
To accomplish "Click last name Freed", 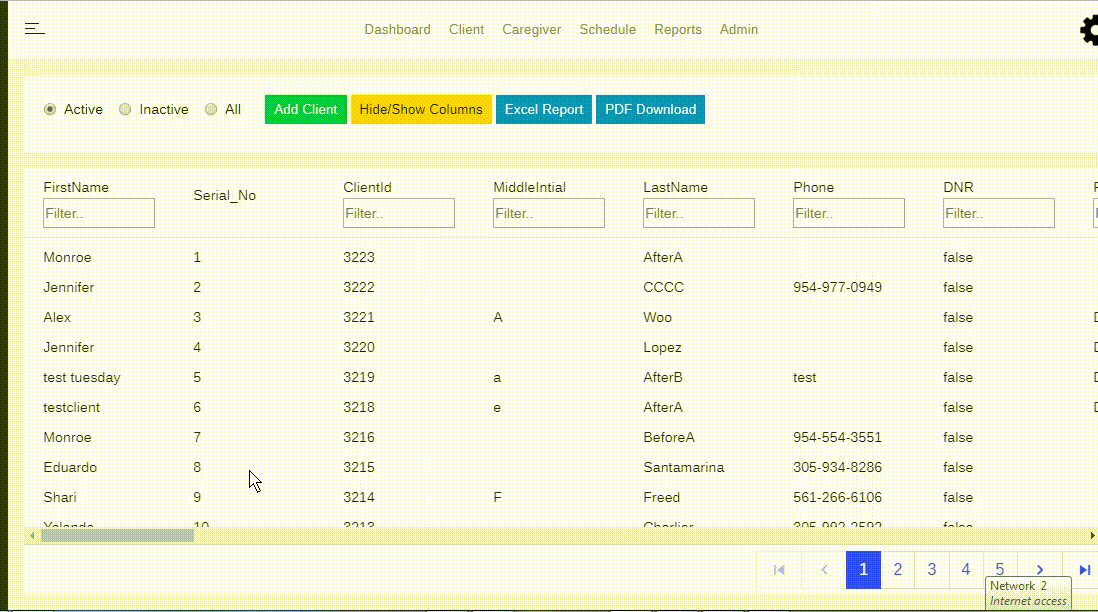I will (x=661, y=497).
